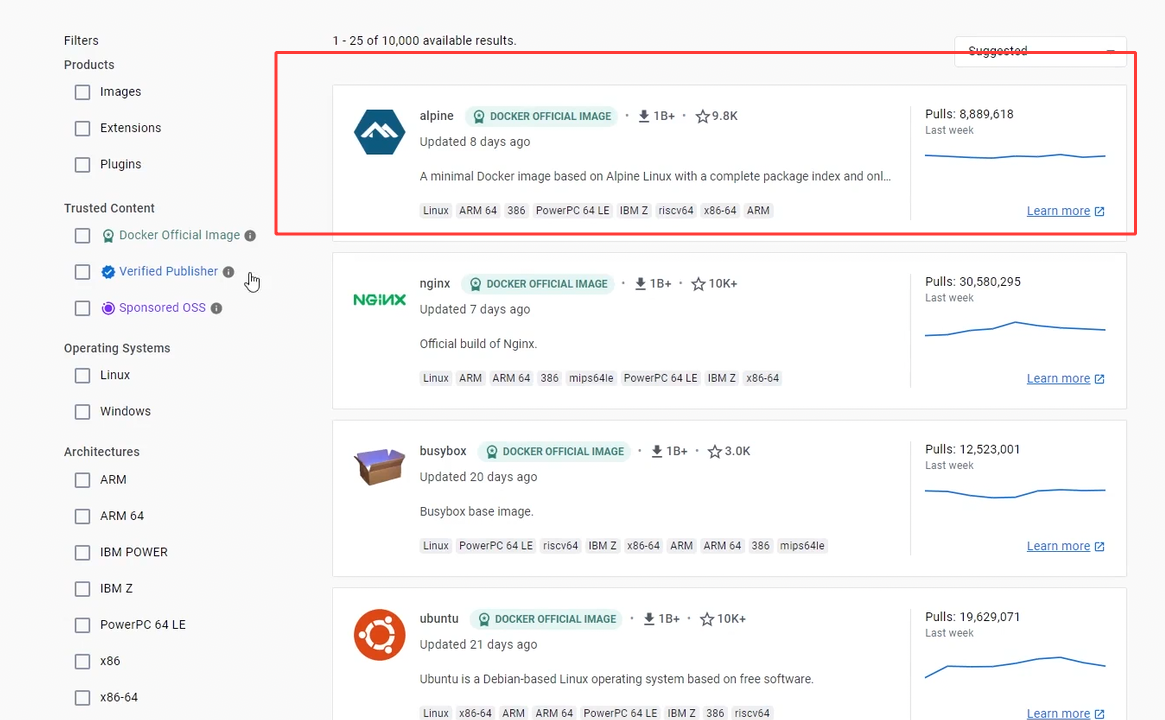Image resolution: width=1165 pixels, height=720 pixels.
Task: Enable Docker Official Image filter checkbox
Action: [82, 236]
